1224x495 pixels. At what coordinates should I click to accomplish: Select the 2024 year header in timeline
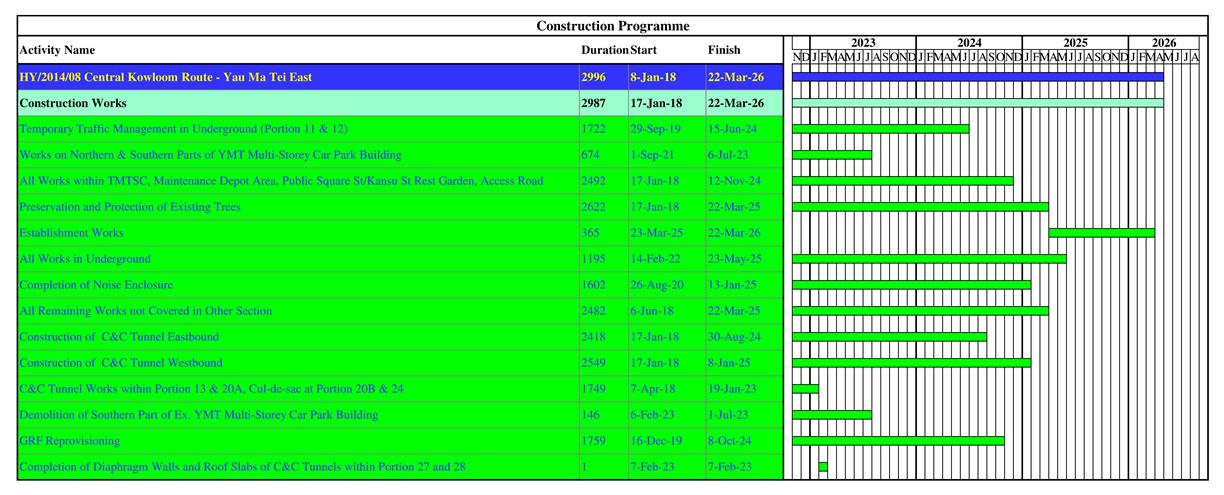[x=968, y=43]
